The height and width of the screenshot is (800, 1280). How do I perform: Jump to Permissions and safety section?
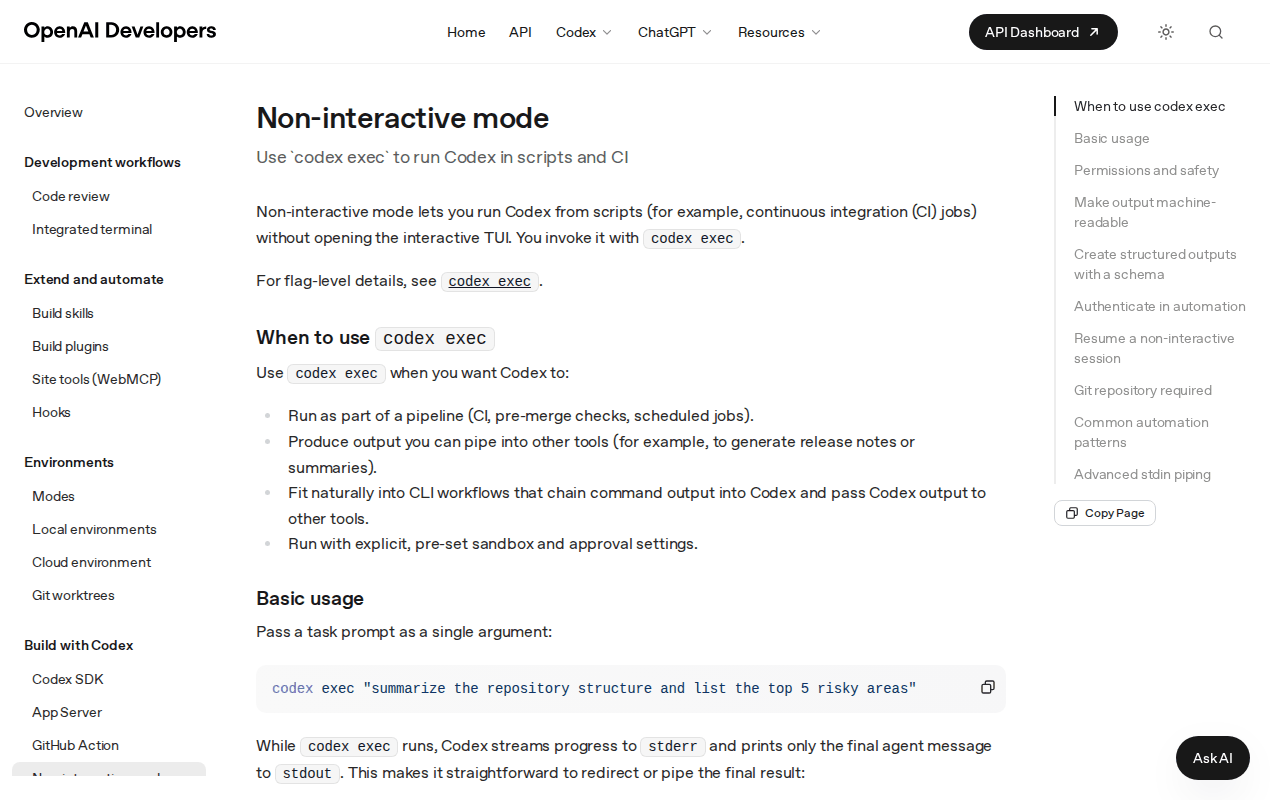[x=1146, y=170]
